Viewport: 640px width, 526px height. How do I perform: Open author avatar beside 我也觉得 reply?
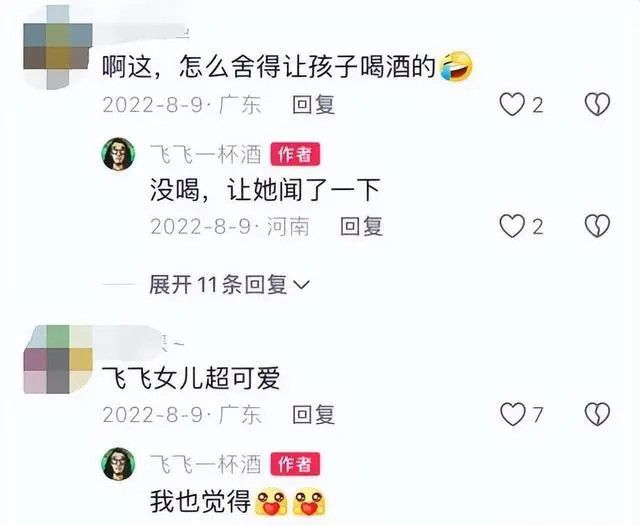point(118,464)
